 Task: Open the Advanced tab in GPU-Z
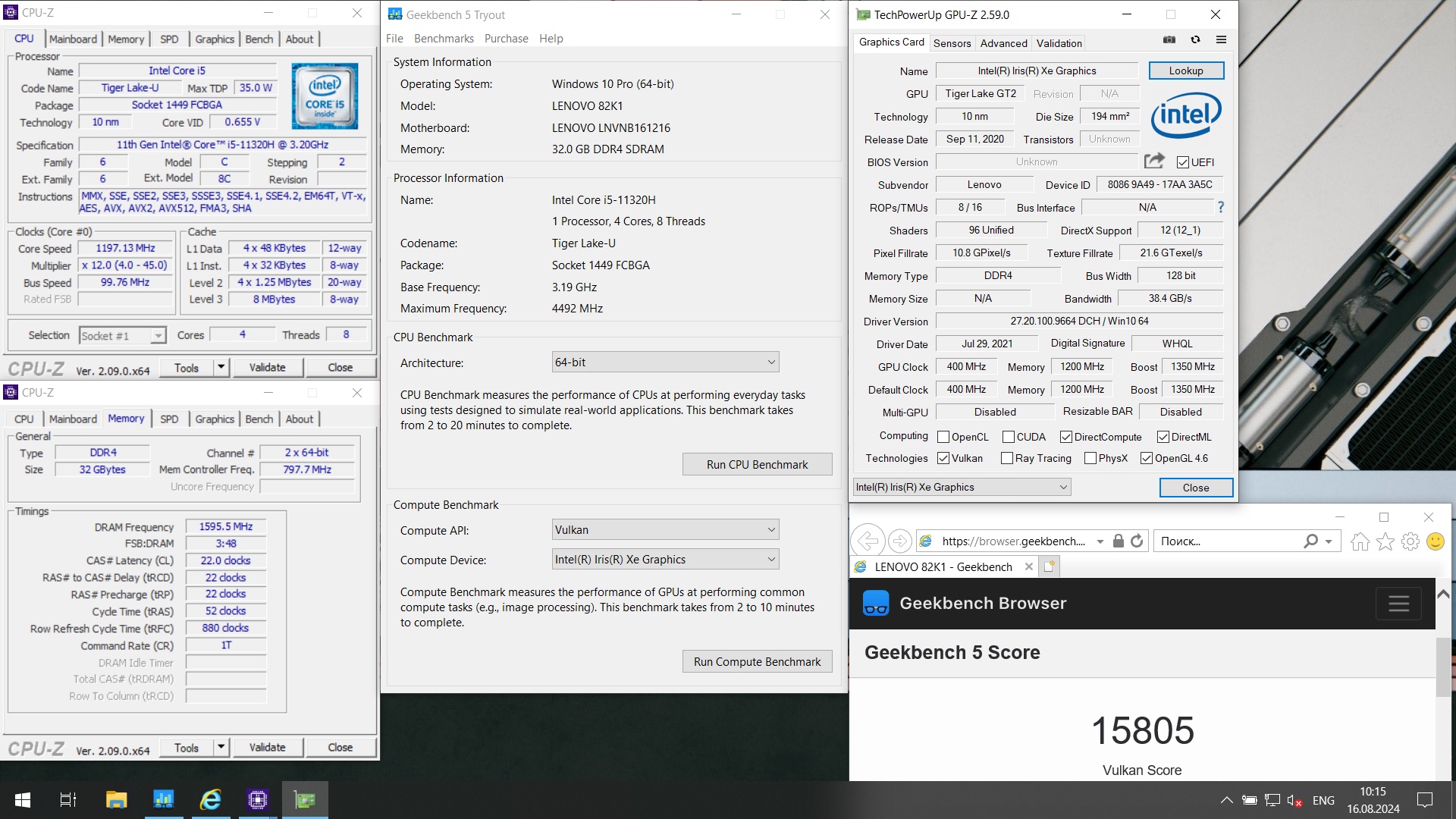(x=1003, y=43)
